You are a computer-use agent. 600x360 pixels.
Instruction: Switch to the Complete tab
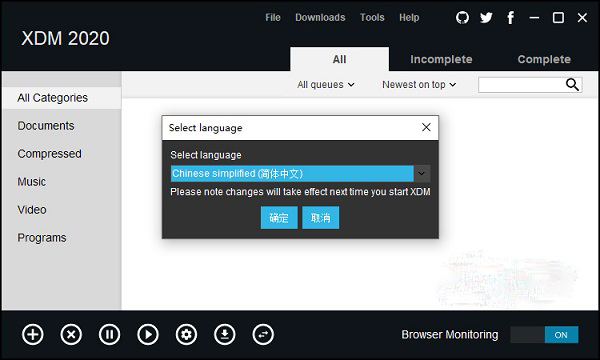(544, 59)
